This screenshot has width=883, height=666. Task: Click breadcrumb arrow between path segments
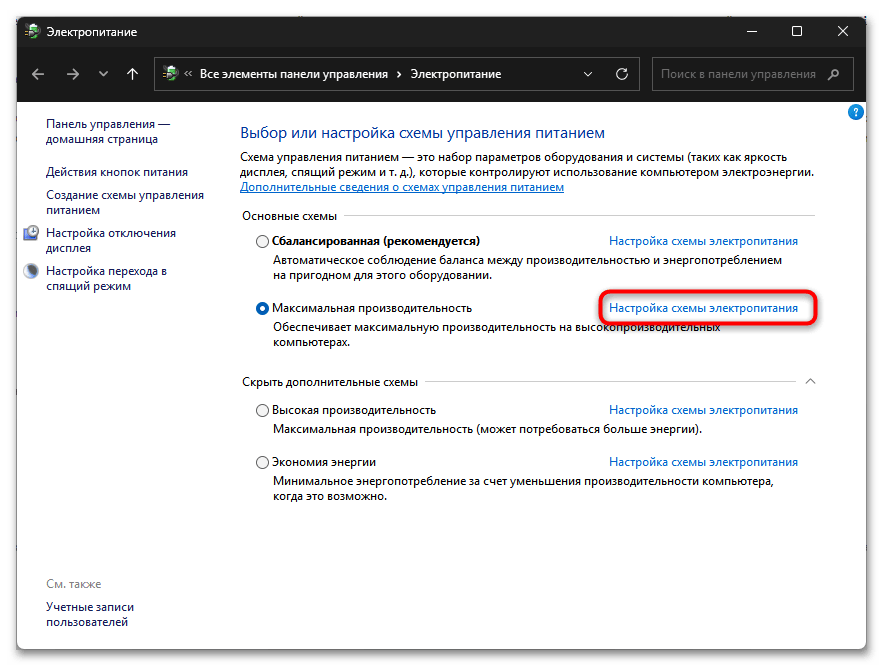pos(399,74)
